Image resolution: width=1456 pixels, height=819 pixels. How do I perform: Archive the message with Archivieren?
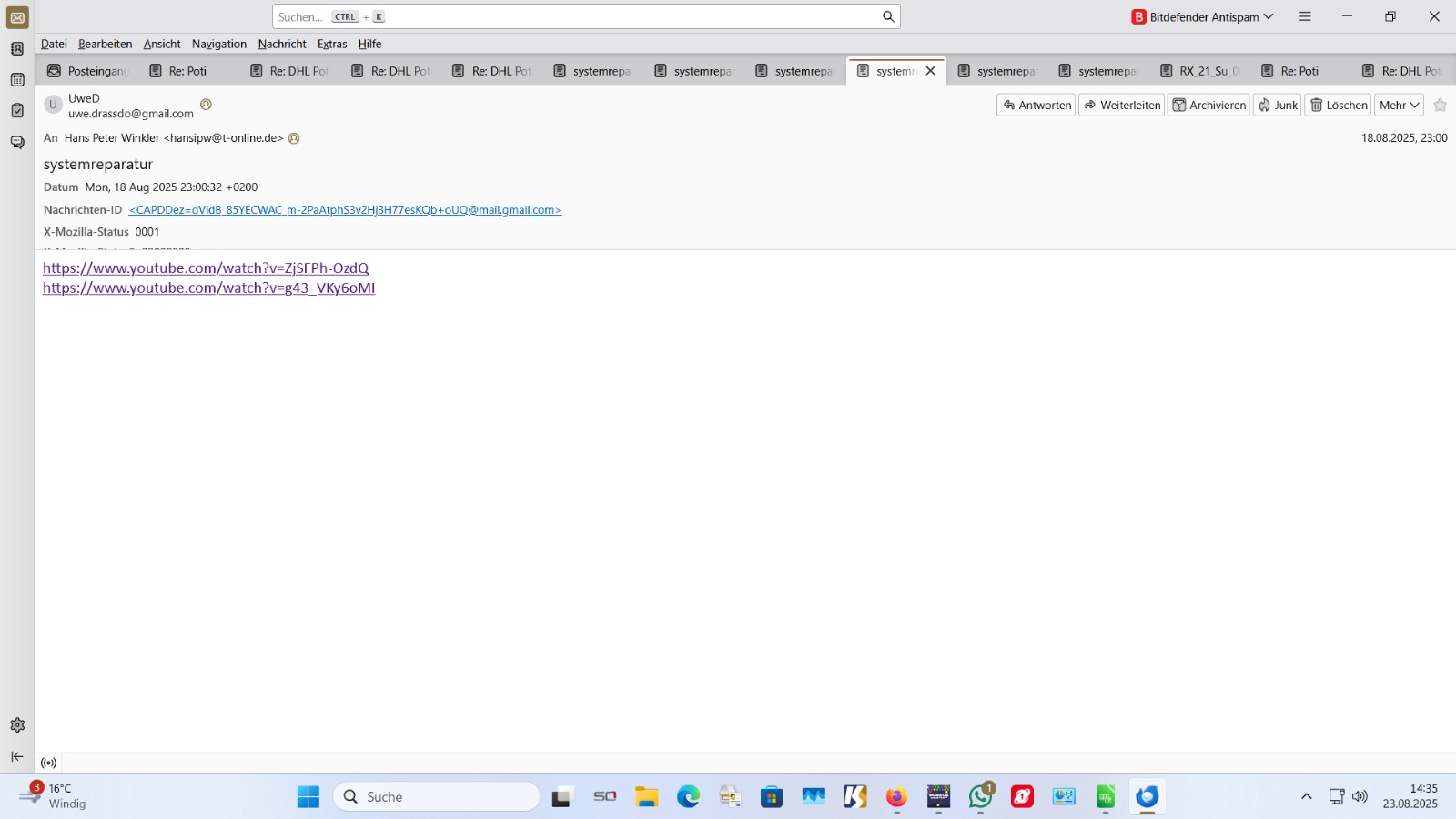click(x=1208, y=106)
